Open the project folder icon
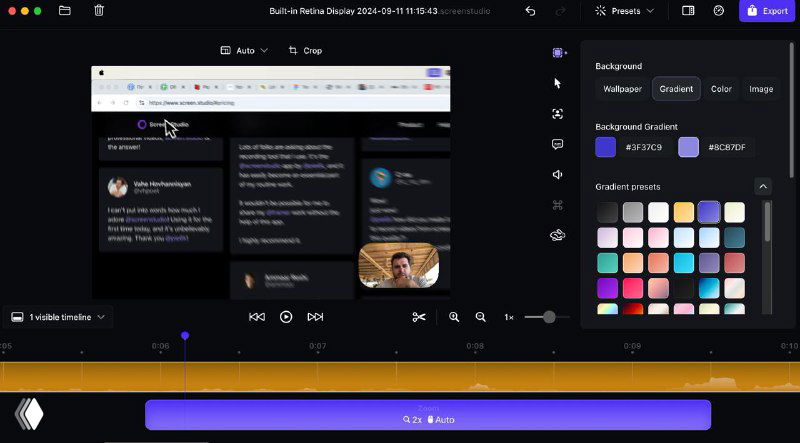This screenshot has height=443, width=800. [65, 11]
